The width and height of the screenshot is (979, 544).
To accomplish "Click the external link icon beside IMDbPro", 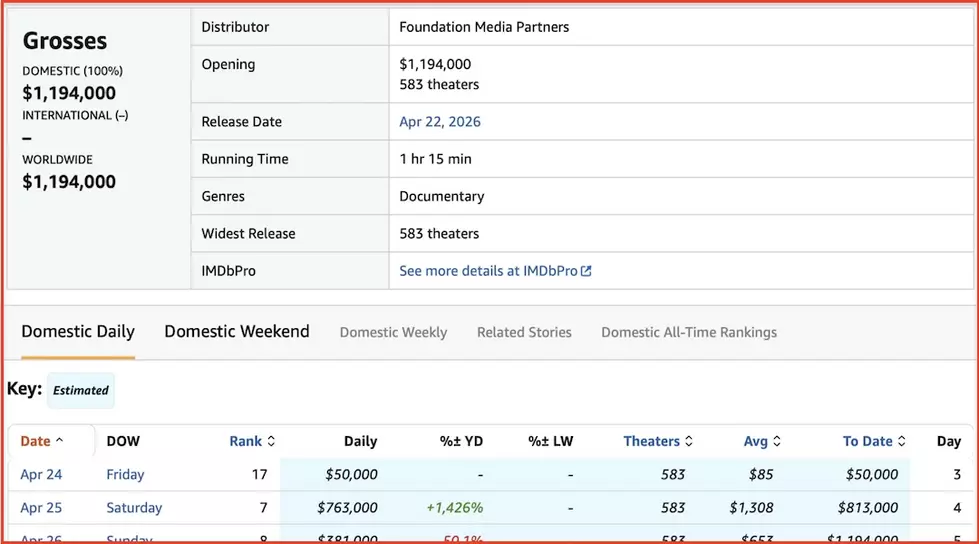I will [x=586, y=270].
